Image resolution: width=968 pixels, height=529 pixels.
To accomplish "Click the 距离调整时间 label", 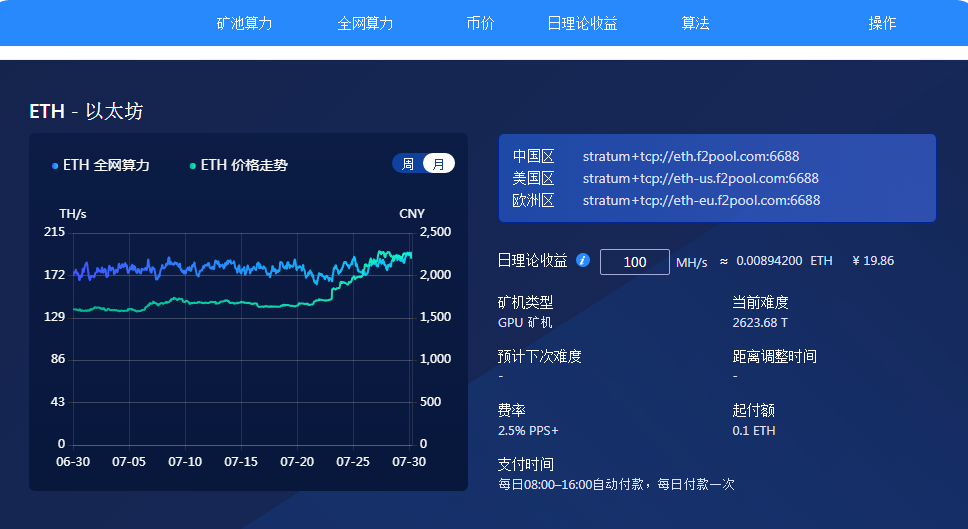I will click(x=775, y=356).
